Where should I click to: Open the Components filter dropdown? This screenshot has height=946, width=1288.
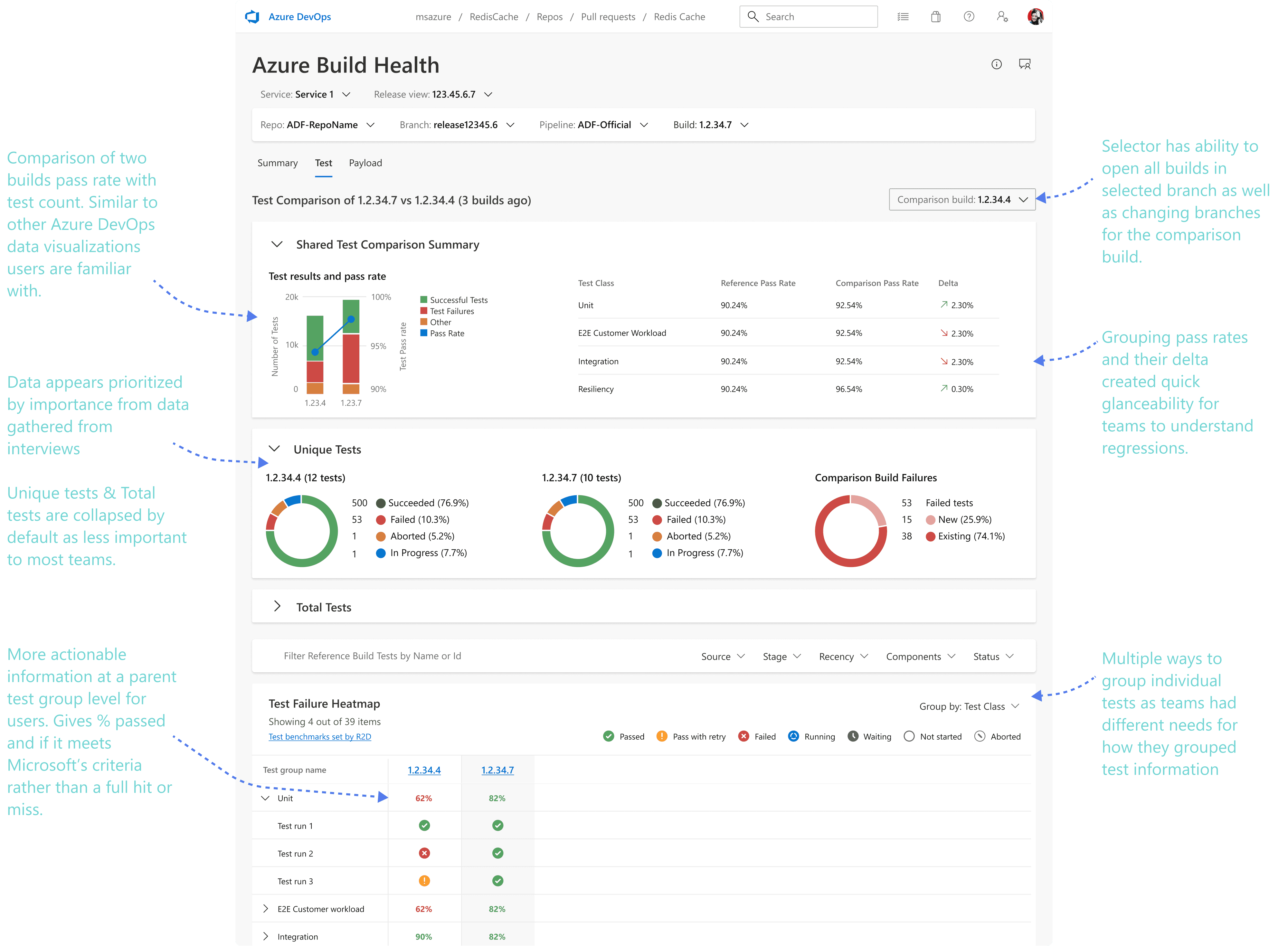click(920, 656)
